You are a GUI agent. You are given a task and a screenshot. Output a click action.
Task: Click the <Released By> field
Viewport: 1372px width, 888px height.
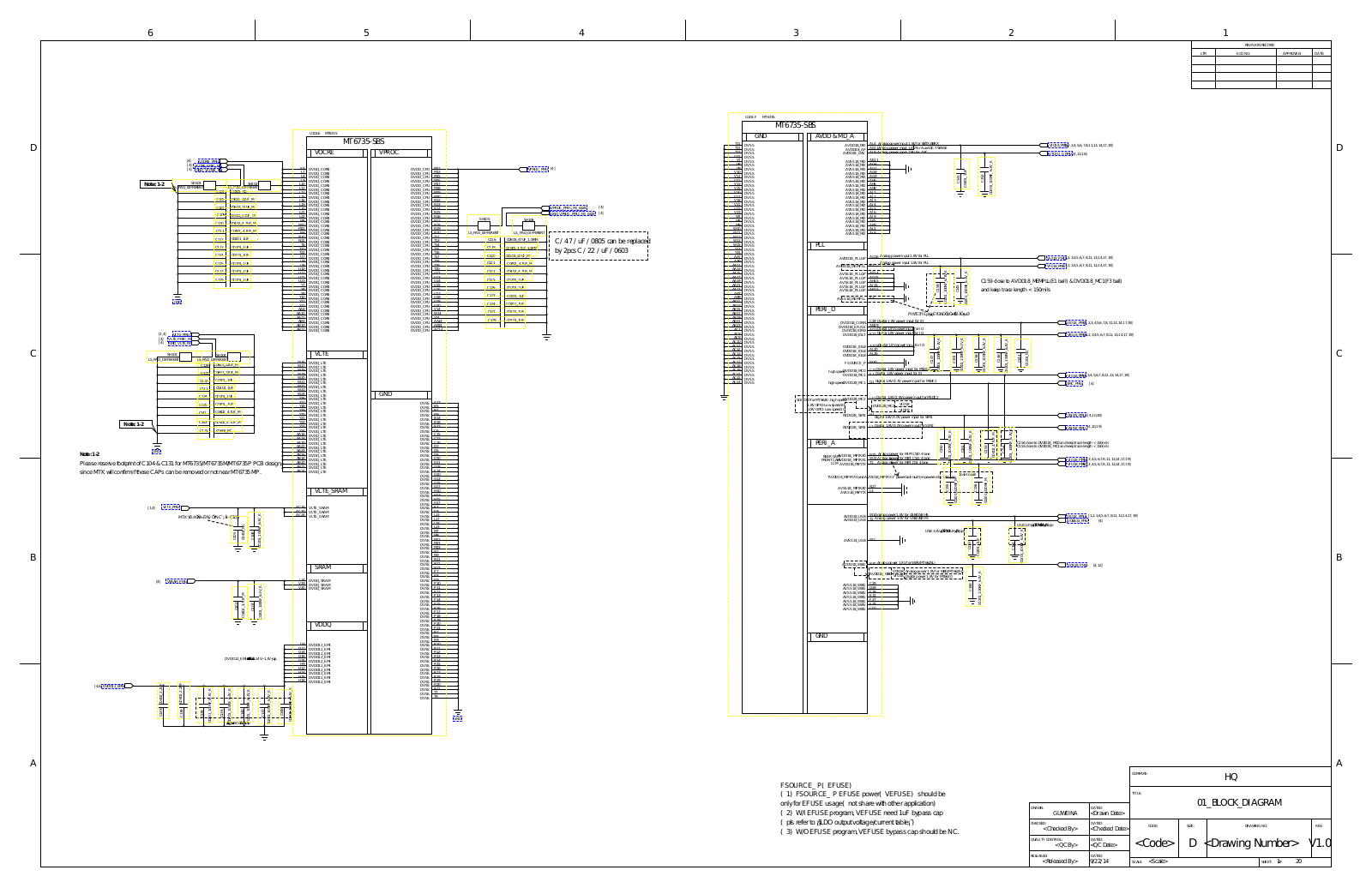1060,861
